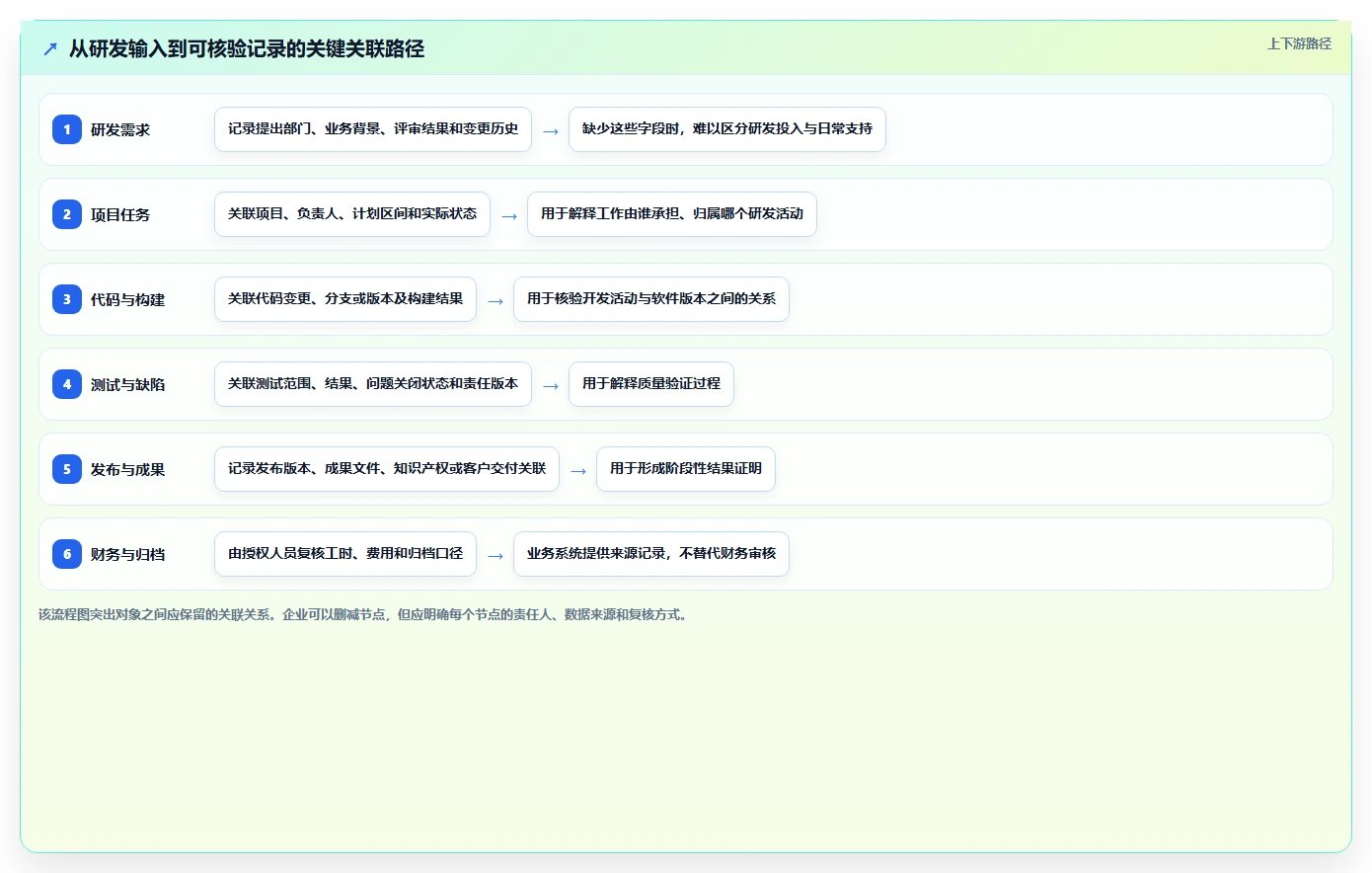Click the 上下游路径 label in the header

[1299, 43]
